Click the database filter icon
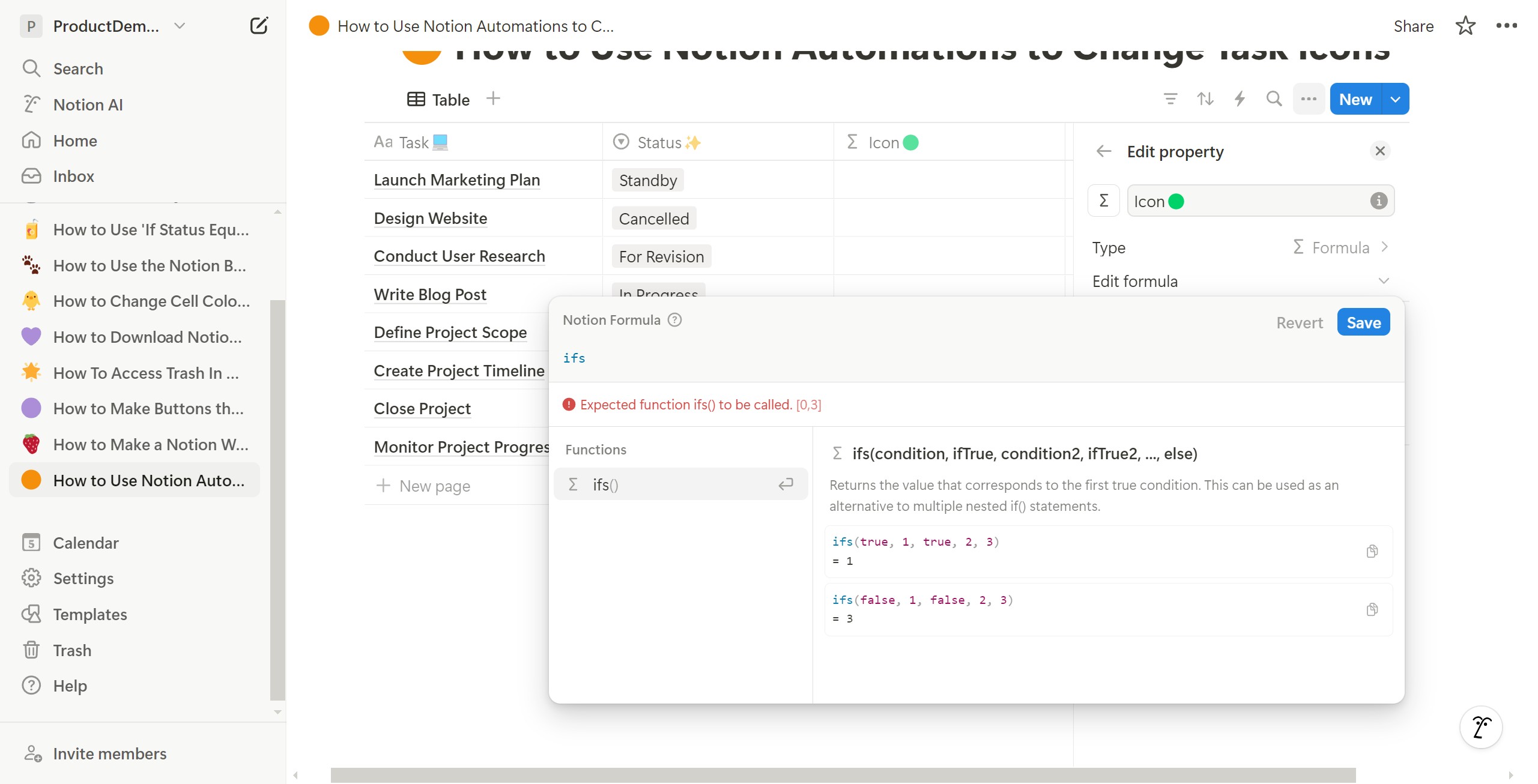Screen dimensions: 1538x784 click(x=1170, y=98)
